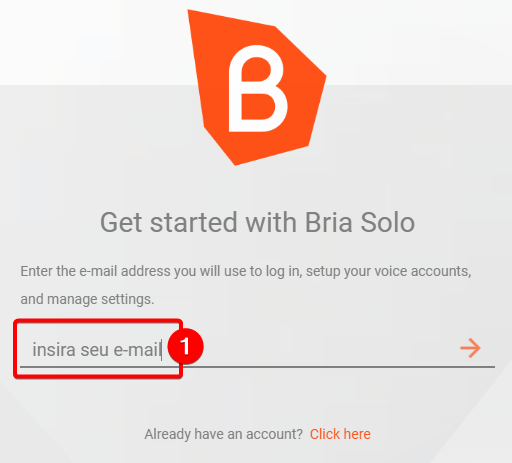
Task: Focus the email address input field
Action: point(257,349)
